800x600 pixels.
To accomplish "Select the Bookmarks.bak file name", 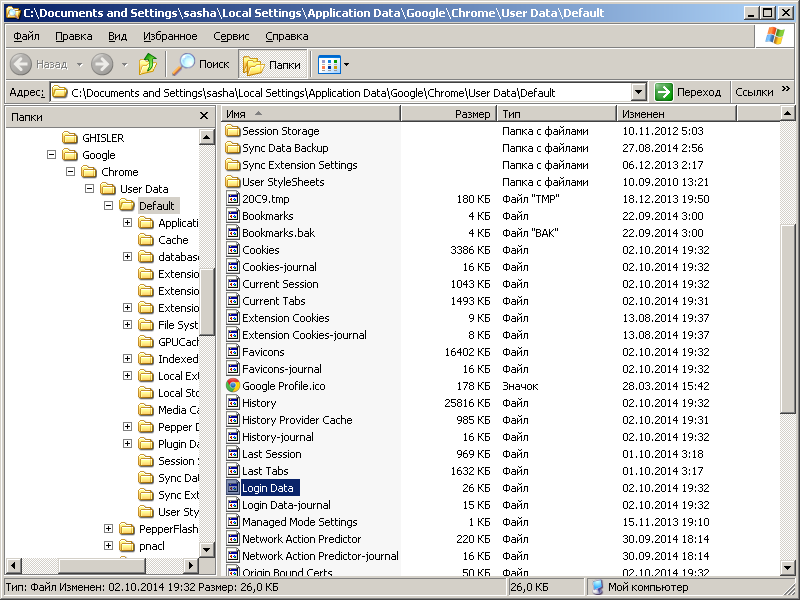I will (279, 233).
